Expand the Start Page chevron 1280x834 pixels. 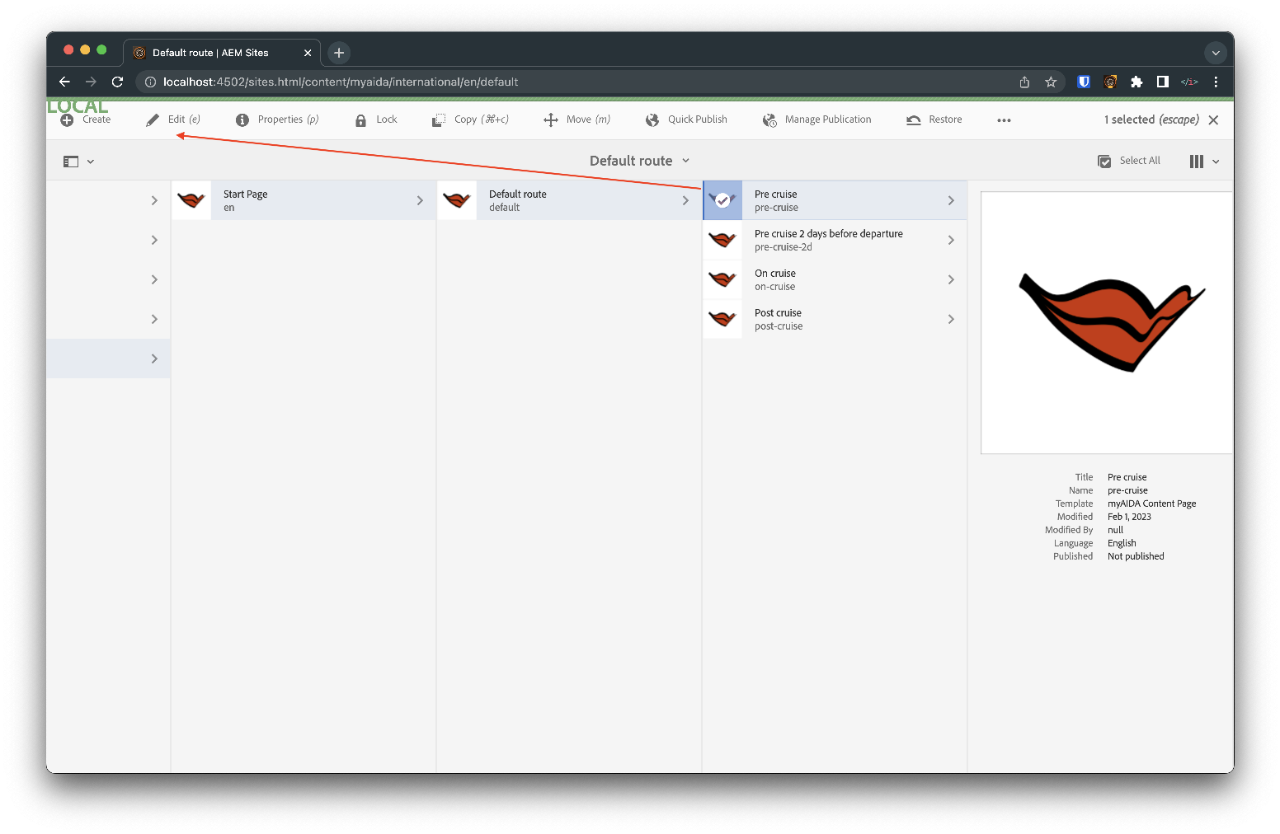click(420, 200)
